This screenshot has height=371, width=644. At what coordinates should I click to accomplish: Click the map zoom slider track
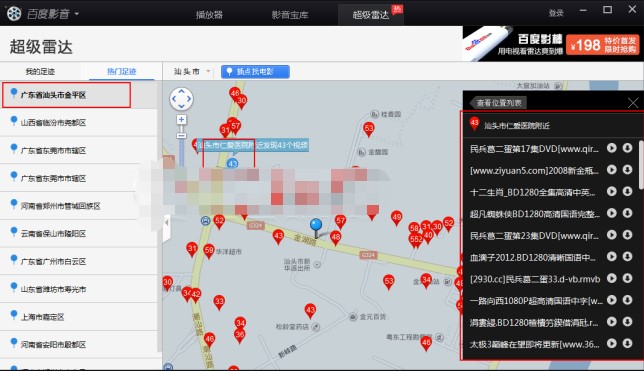pos(181,151)
